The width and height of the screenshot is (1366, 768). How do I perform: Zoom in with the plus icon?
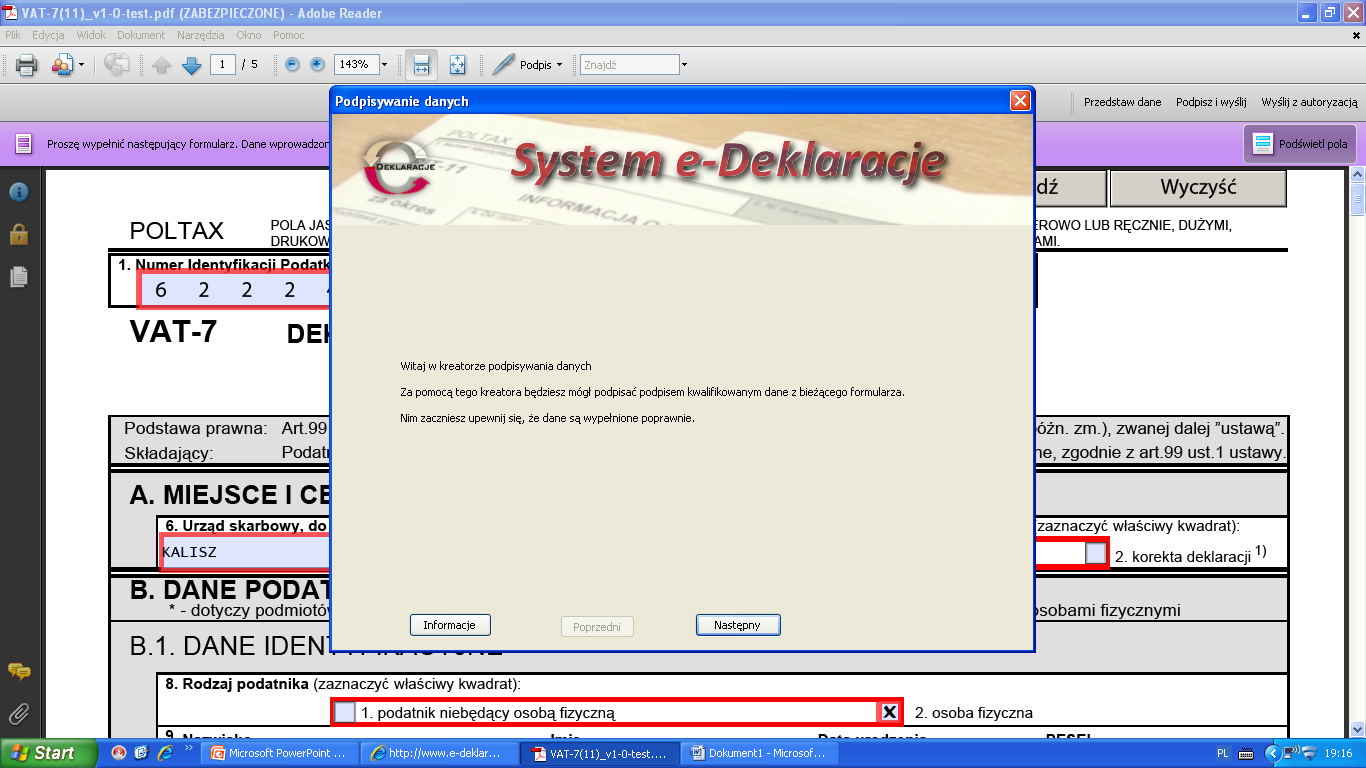318,64
